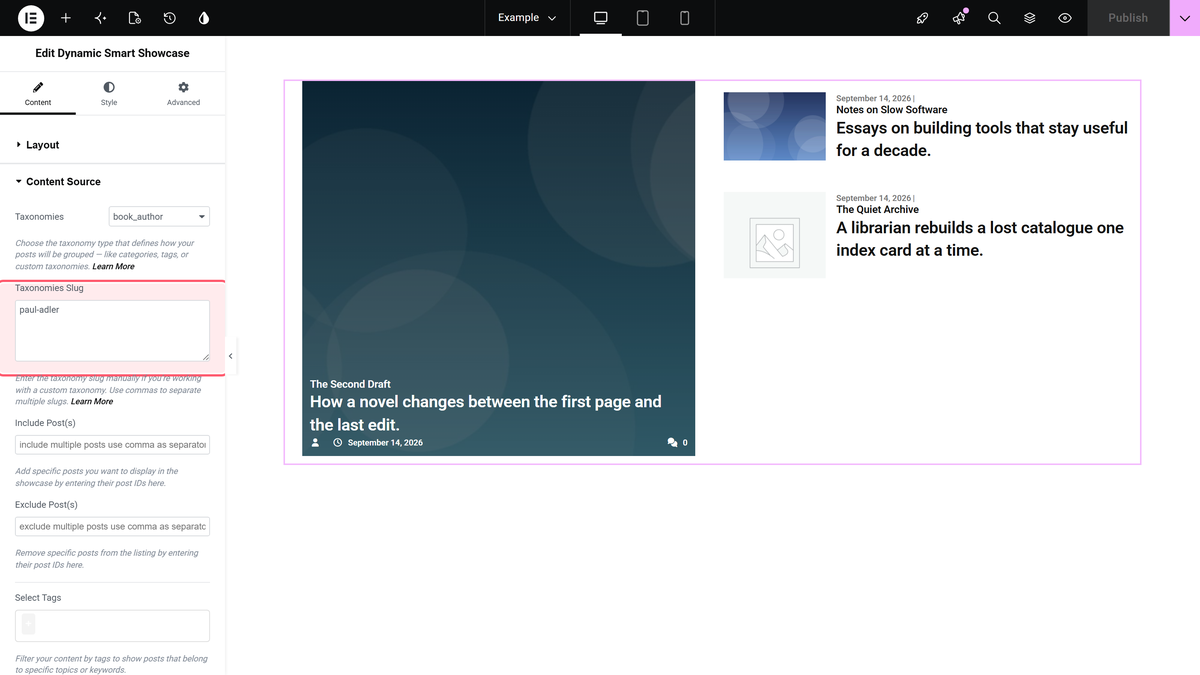Viewport: 1200px width, 675px height.
Task: Collapse the editor panel with arrow handle
Action: pos(231,356)
